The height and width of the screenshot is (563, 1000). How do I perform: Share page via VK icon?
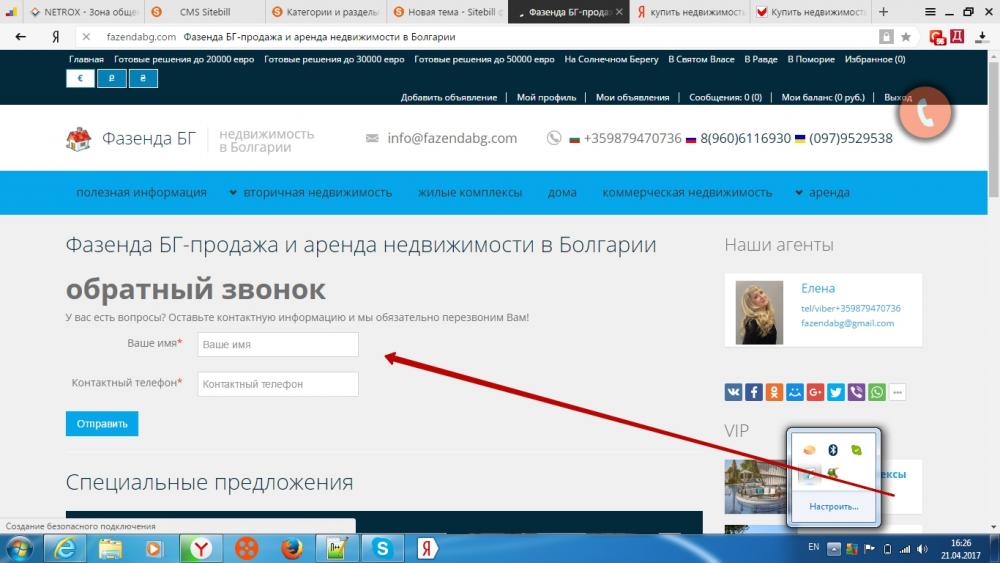click(x=733, y=392)
